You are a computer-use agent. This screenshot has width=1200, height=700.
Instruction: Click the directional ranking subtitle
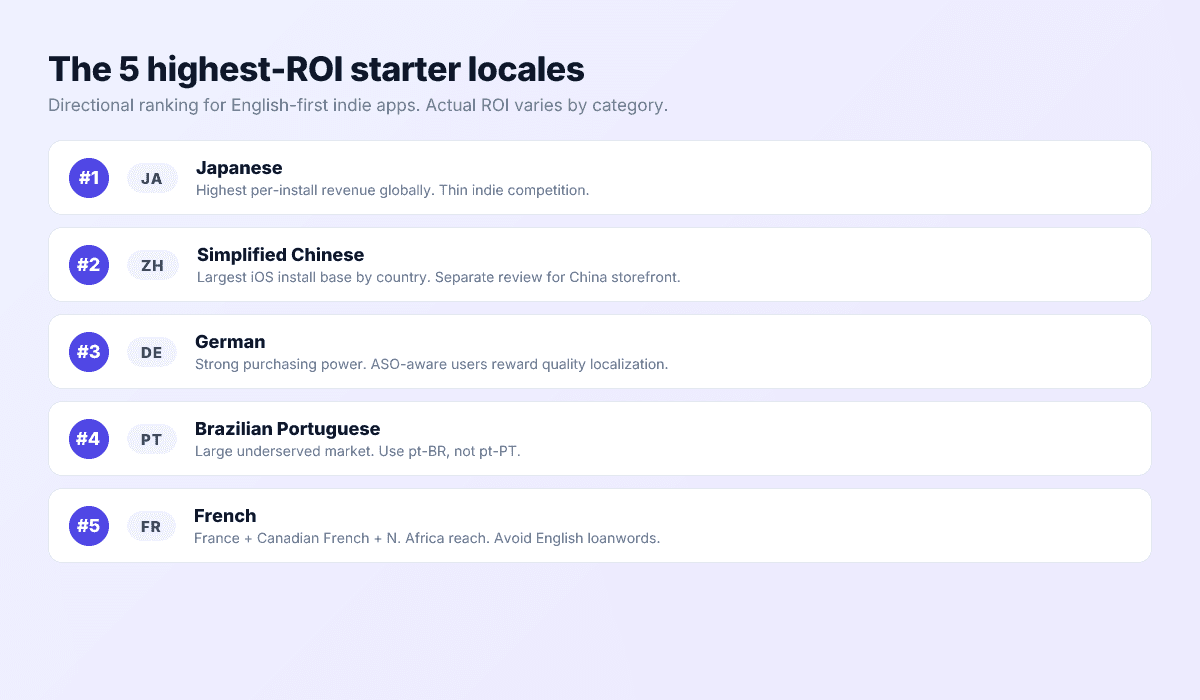tap(358, 105)
